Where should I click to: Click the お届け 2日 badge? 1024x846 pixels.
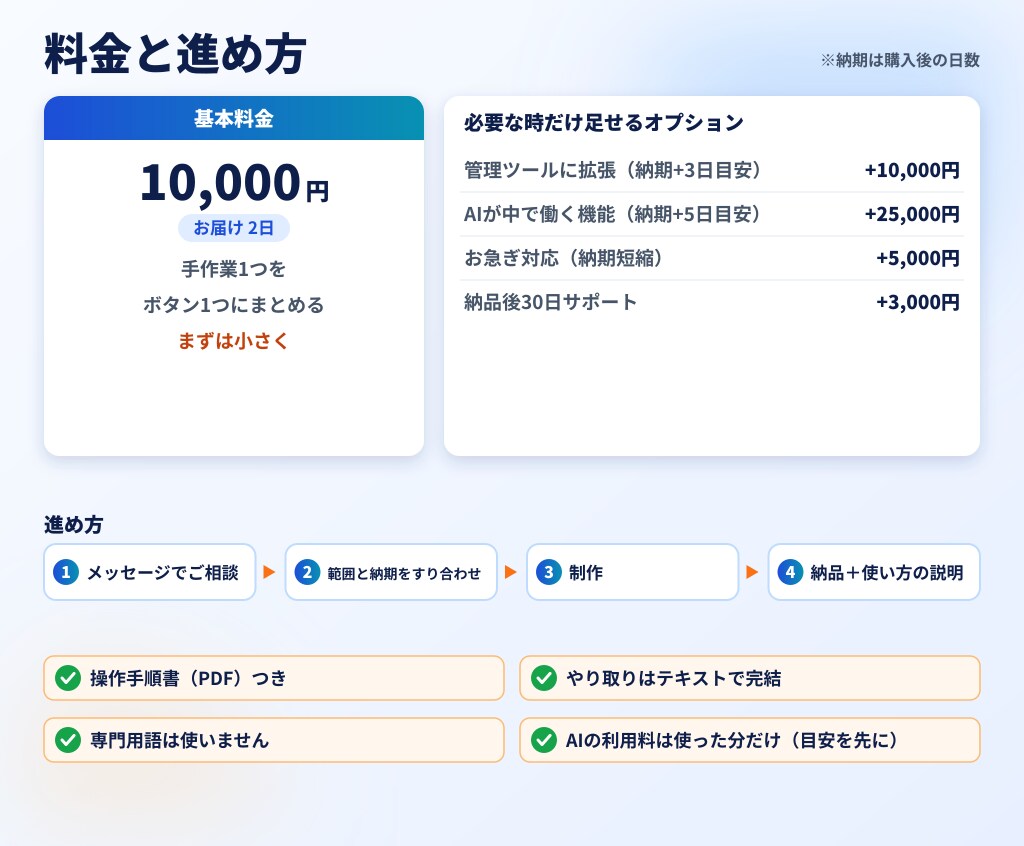(234, 228)
